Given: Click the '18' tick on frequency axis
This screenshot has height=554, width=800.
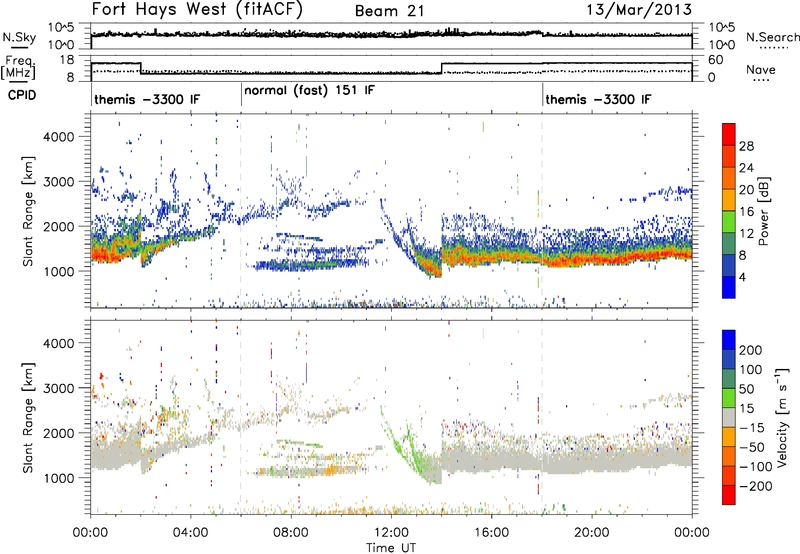Looking at the screenshot, I should [x=66, y=60].
